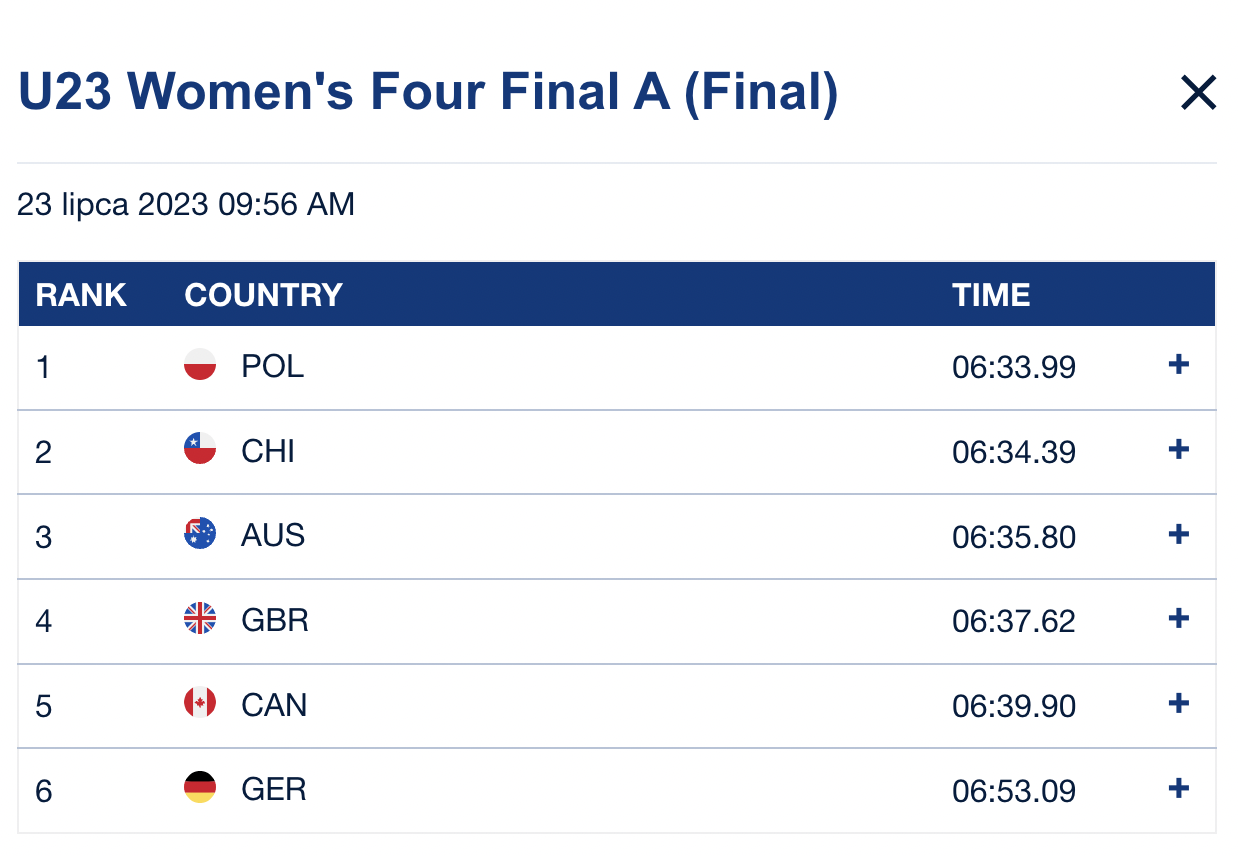Image resolution: width=1238 pixels, height=856 pixels.
Task: Click the Australia flag icon
Action: point(200,534)
